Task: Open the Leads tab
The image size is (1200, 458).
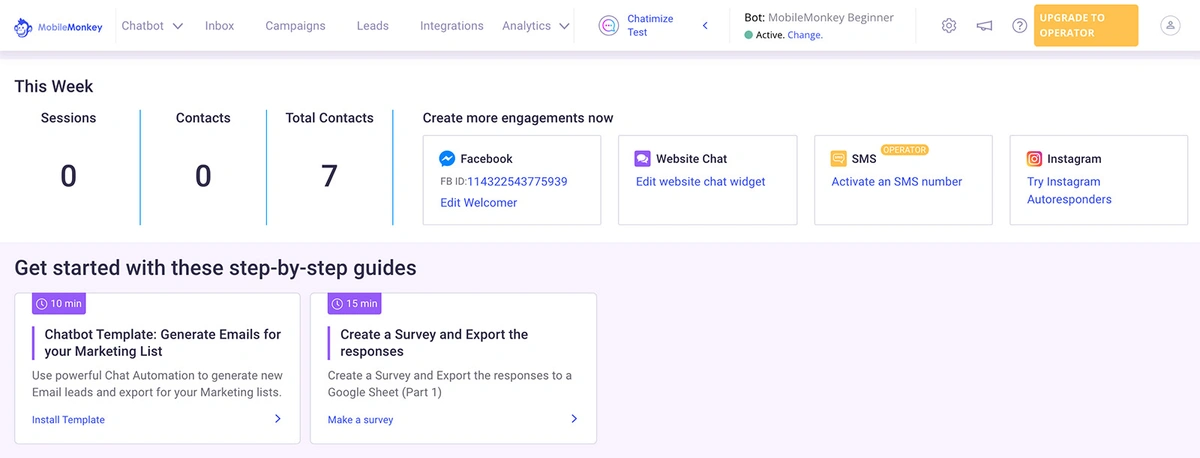Action: click(x=372, y=26)
